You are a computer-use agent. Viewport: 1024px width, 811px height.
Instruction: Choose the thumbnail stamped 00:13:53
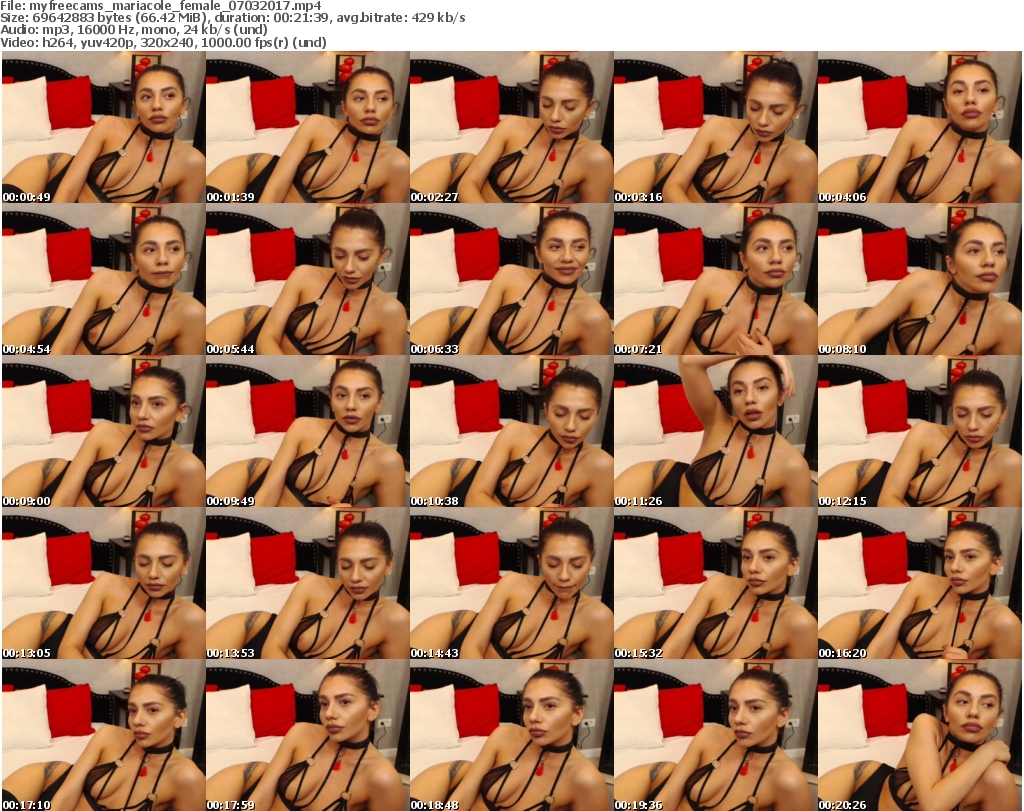tap(308, 584)
